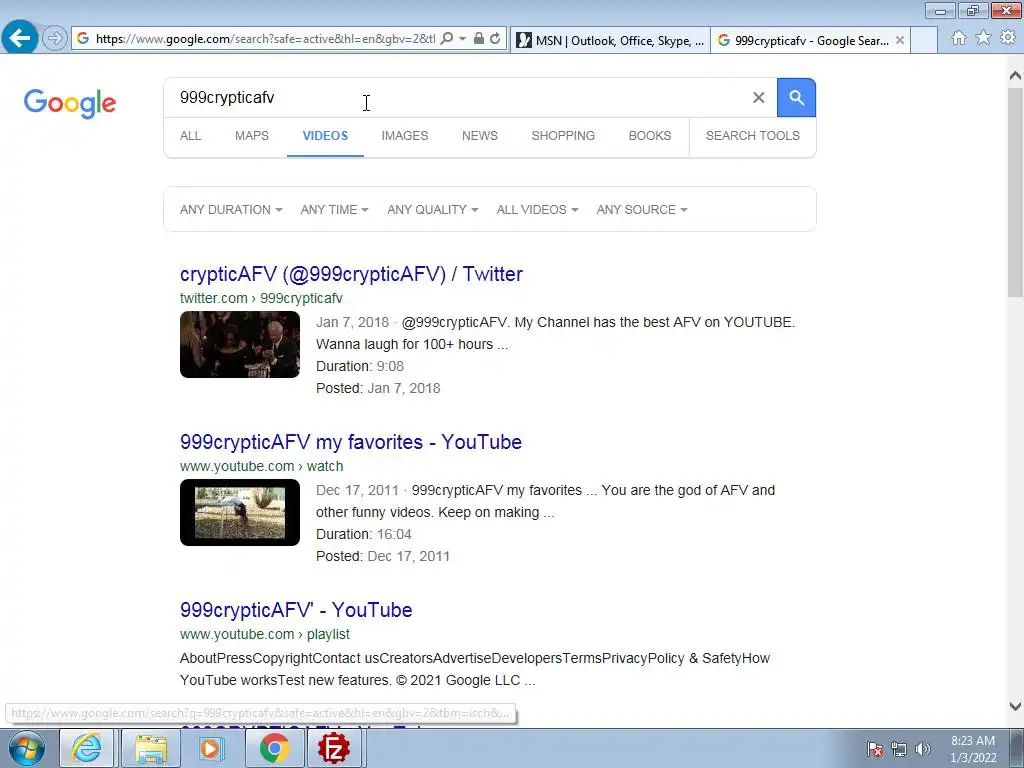The image size is (1024, 768).
Task: Open the Twitter video thumbnail
Action: tap(240, 344)
